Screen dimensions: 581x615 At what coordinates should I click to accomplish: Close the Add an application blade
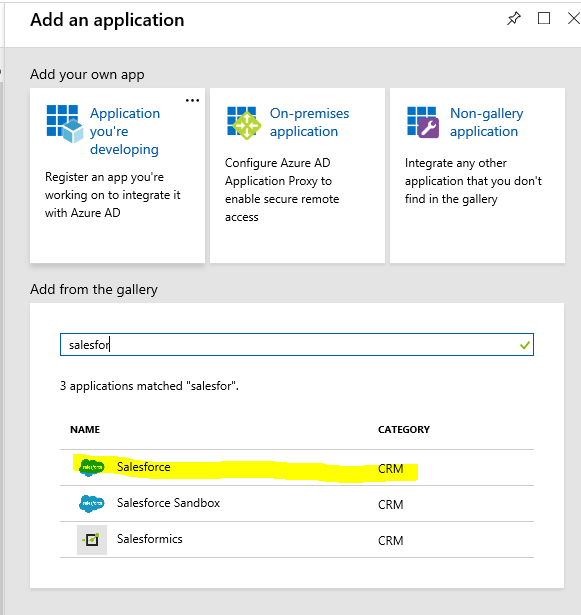tap(574, 18)
